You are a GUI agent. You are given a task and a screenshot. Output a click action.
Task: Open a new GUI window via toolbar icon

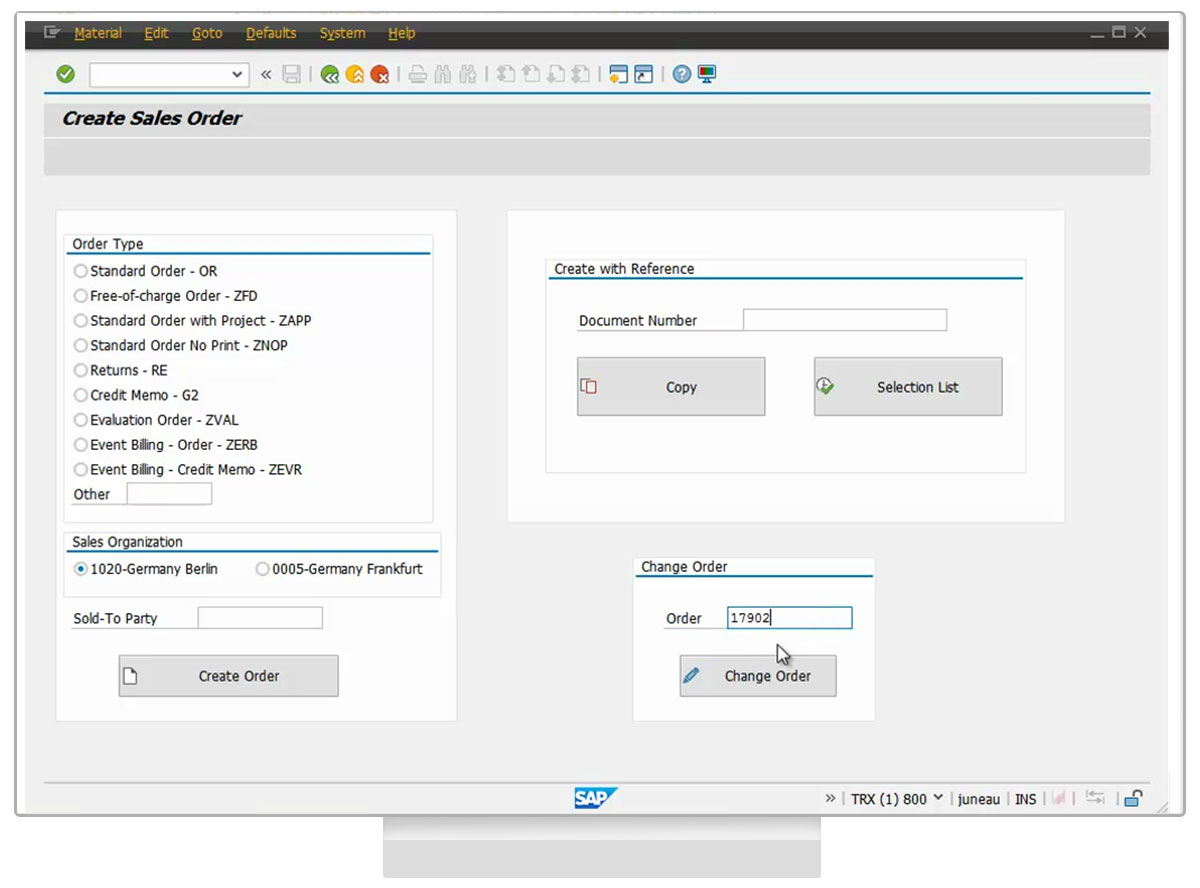(x=618, y=74)
